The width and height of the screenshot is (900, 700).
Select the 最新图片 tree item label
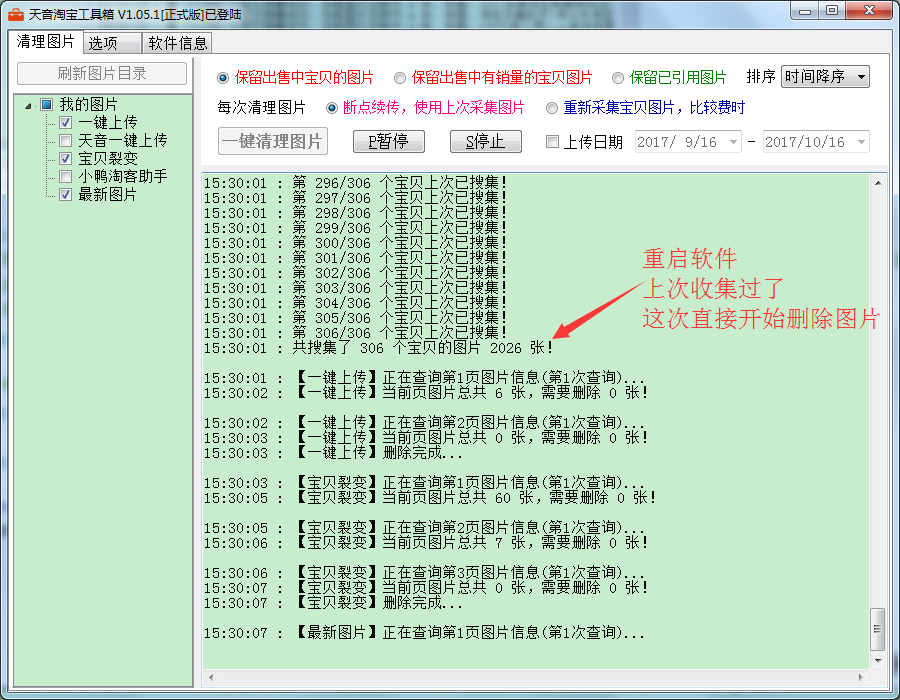[107, 195]
